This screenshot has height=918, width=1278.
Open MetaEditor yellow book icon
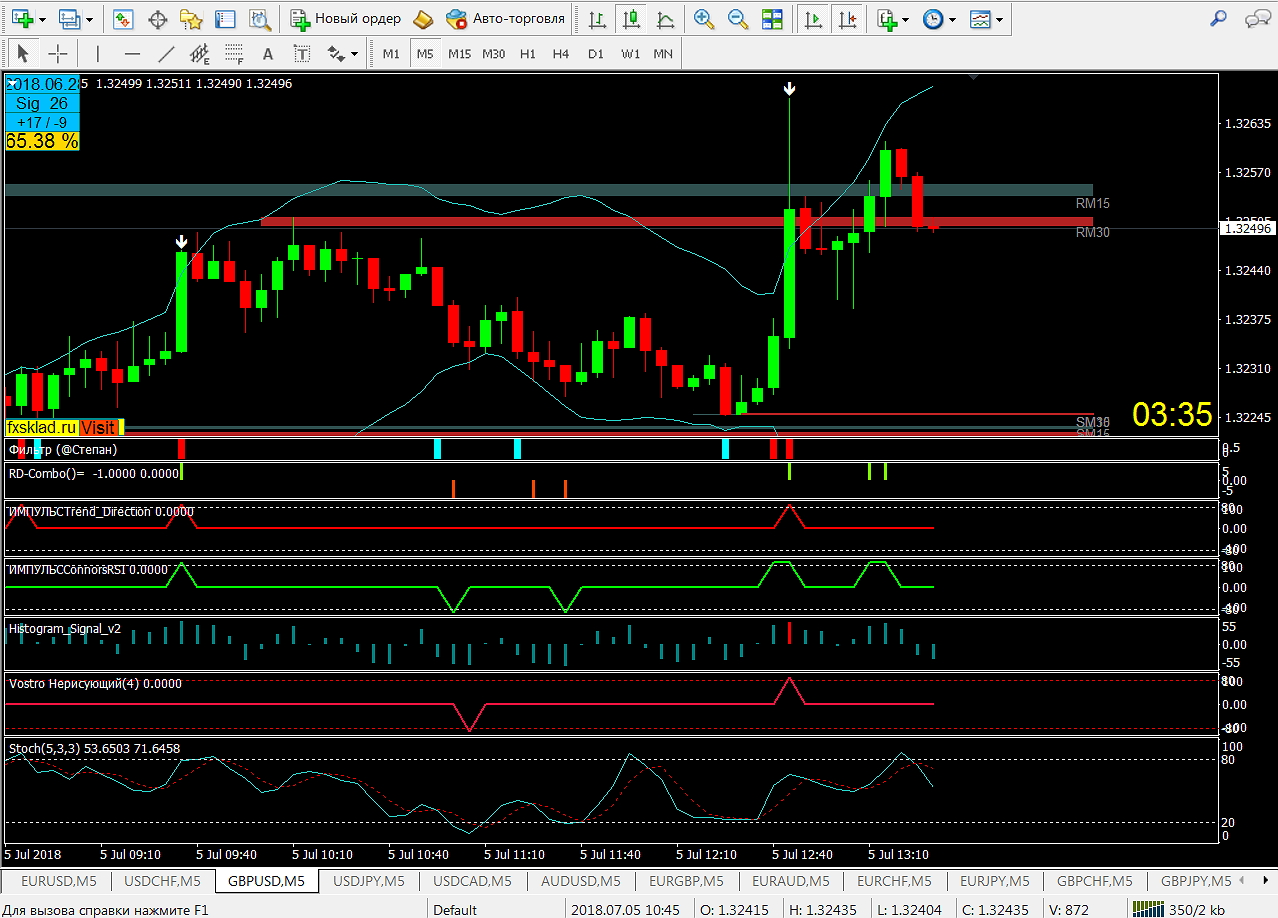click(423, 18)
